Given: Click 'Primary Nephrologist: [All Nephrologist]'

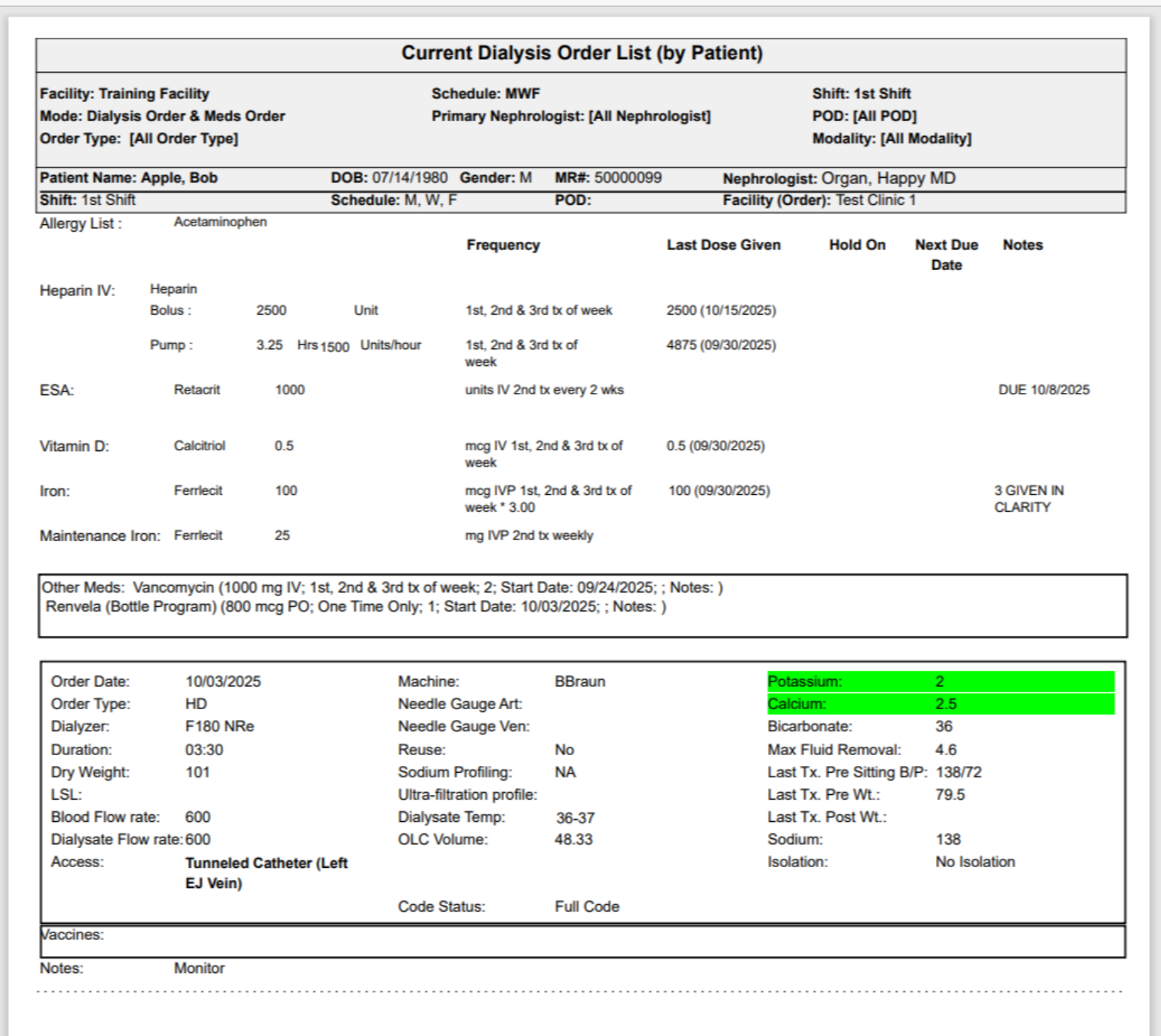Looking at the screenshot, I should point(571,116).
